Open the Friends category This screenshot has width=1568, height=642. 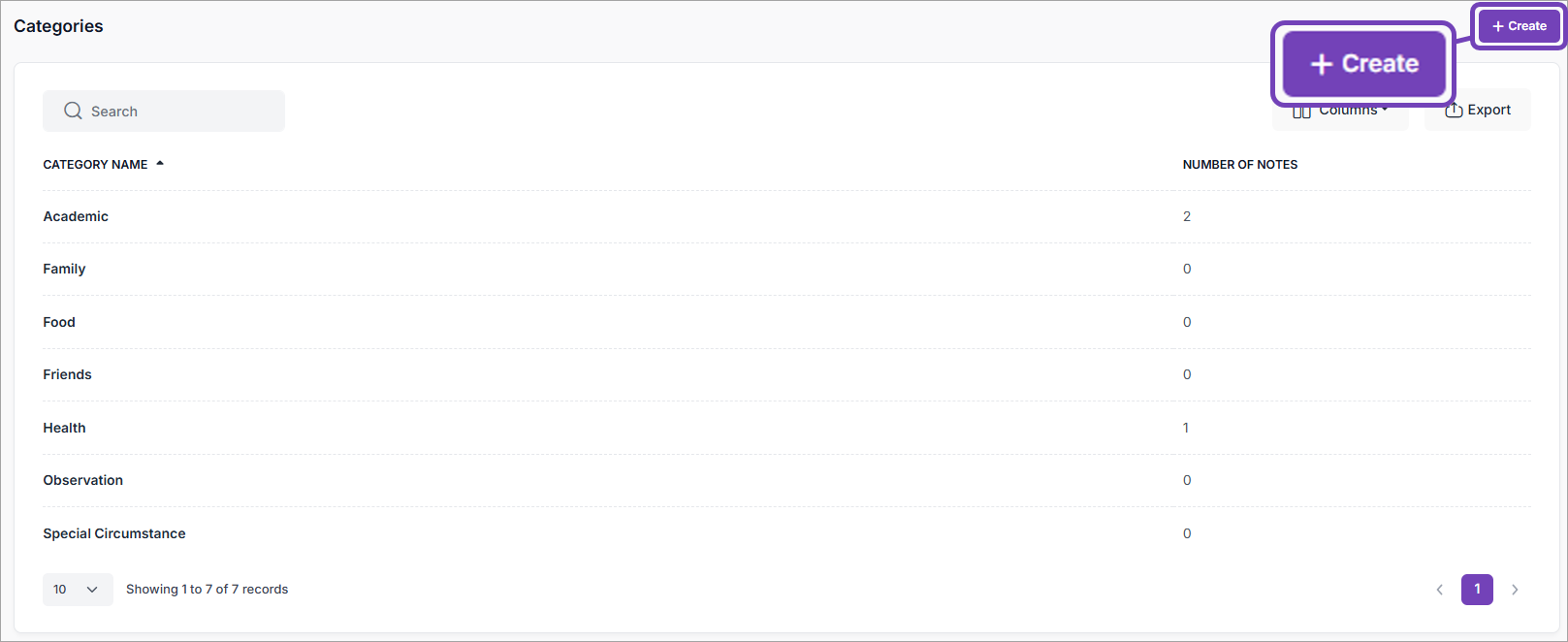[x=67, y=374]
